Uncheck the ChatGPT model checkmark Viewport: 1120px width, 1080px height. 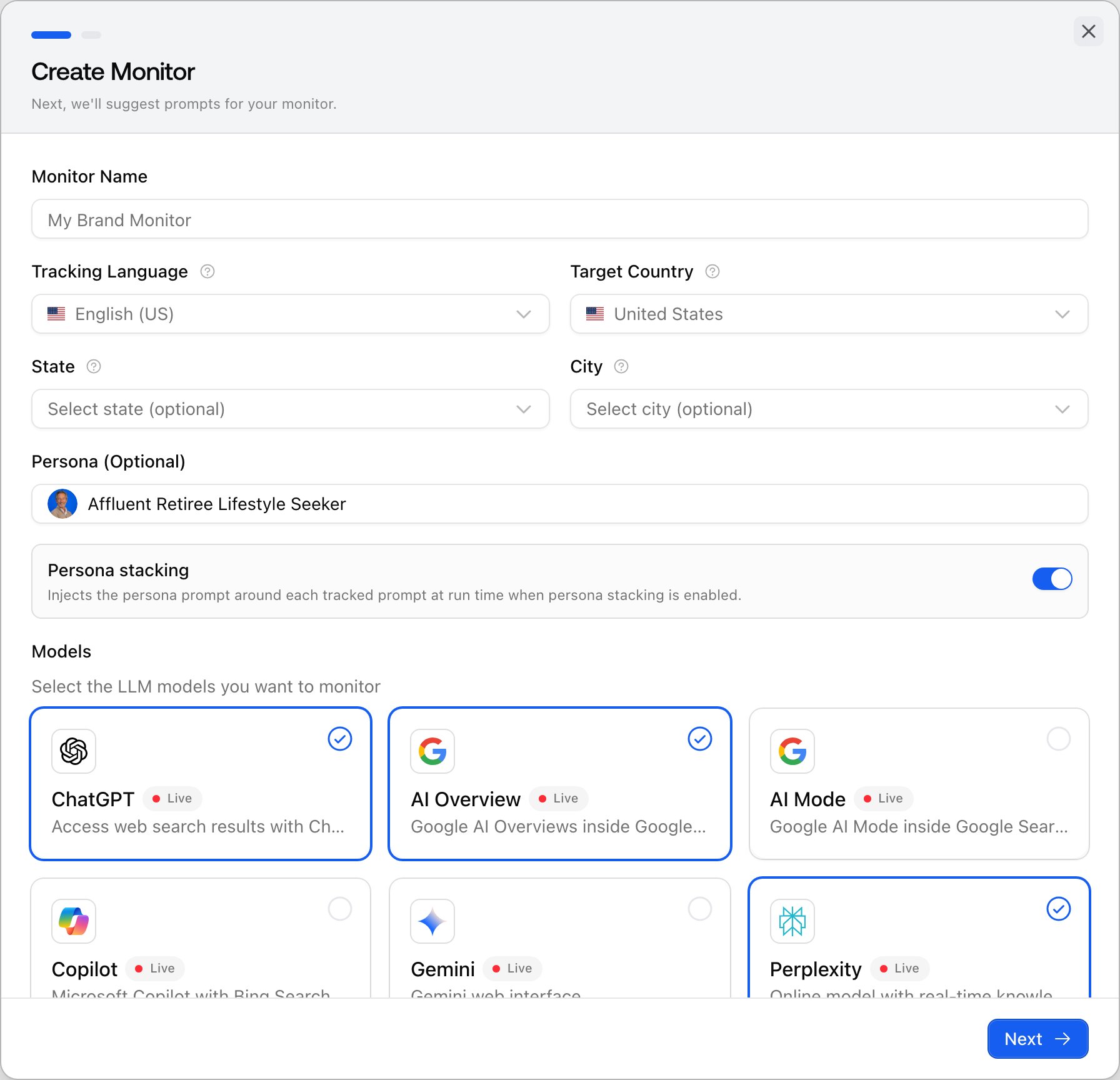coord(340,739)
